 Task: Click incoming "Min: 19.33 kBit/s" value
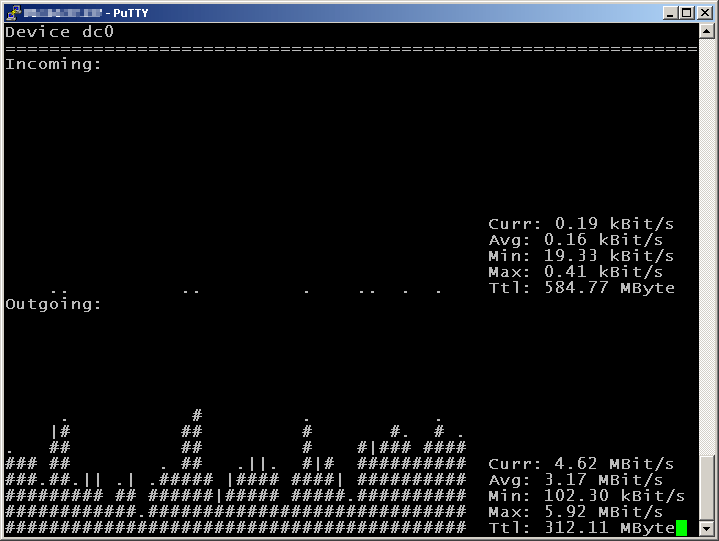[x=581, y=256]
